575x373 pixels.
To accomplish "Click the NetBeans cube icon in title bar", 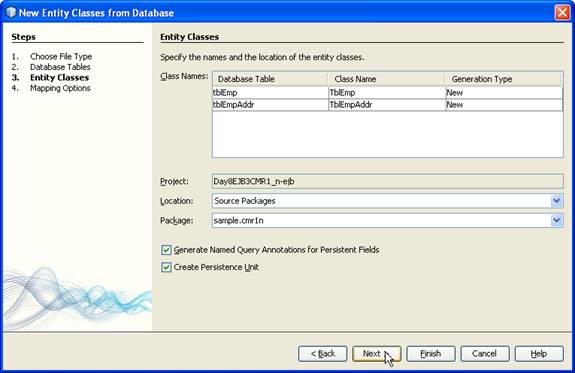I will tap(11, 13).
